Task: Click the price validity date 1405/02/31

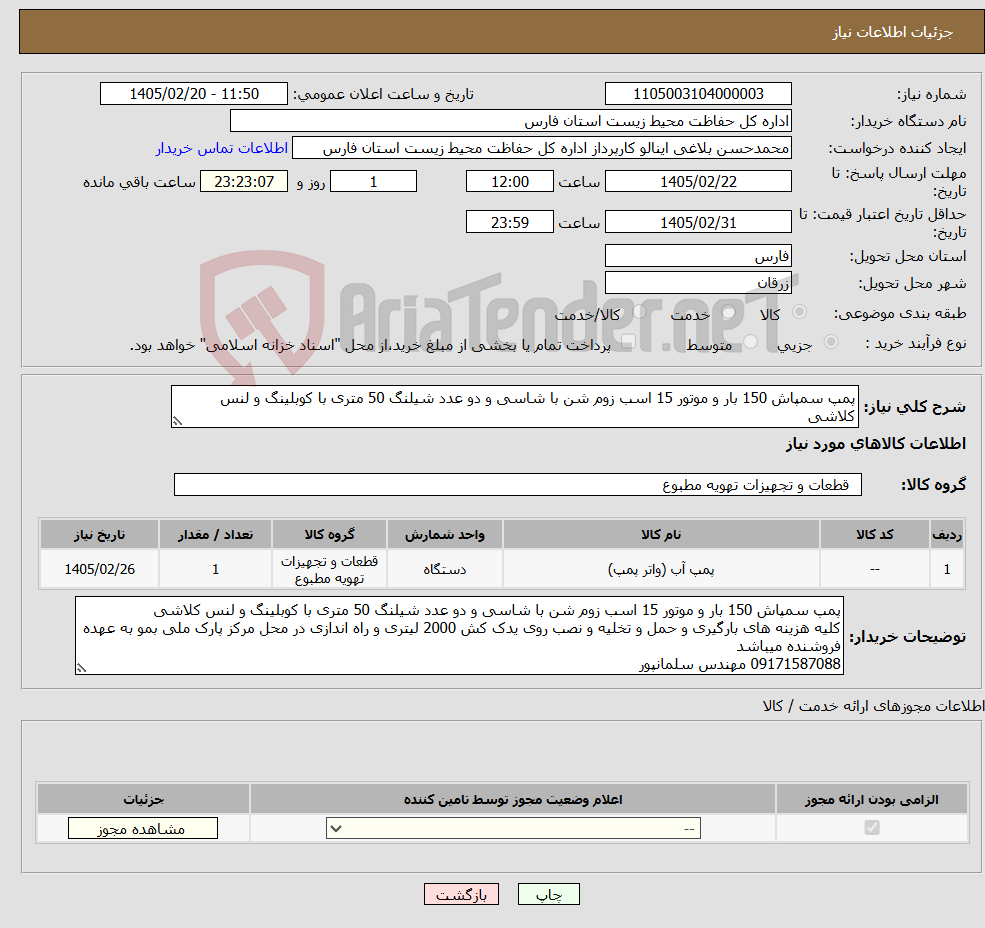Action: coord(698,222)
